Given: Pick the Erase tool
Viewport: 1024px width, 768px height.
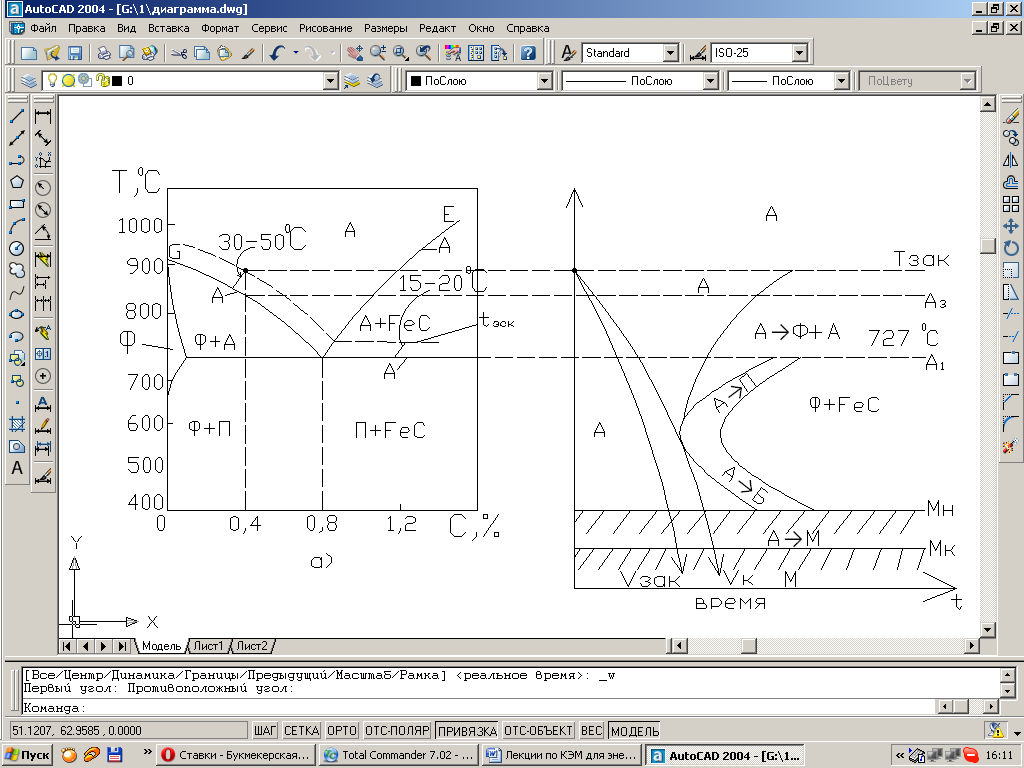Looking at the screenshot, I should pos(1010,116).
